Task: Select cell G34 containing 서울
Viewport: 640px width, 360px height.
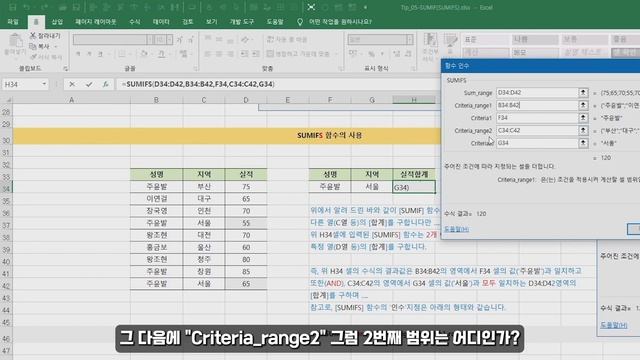Action: click(372, 187)
